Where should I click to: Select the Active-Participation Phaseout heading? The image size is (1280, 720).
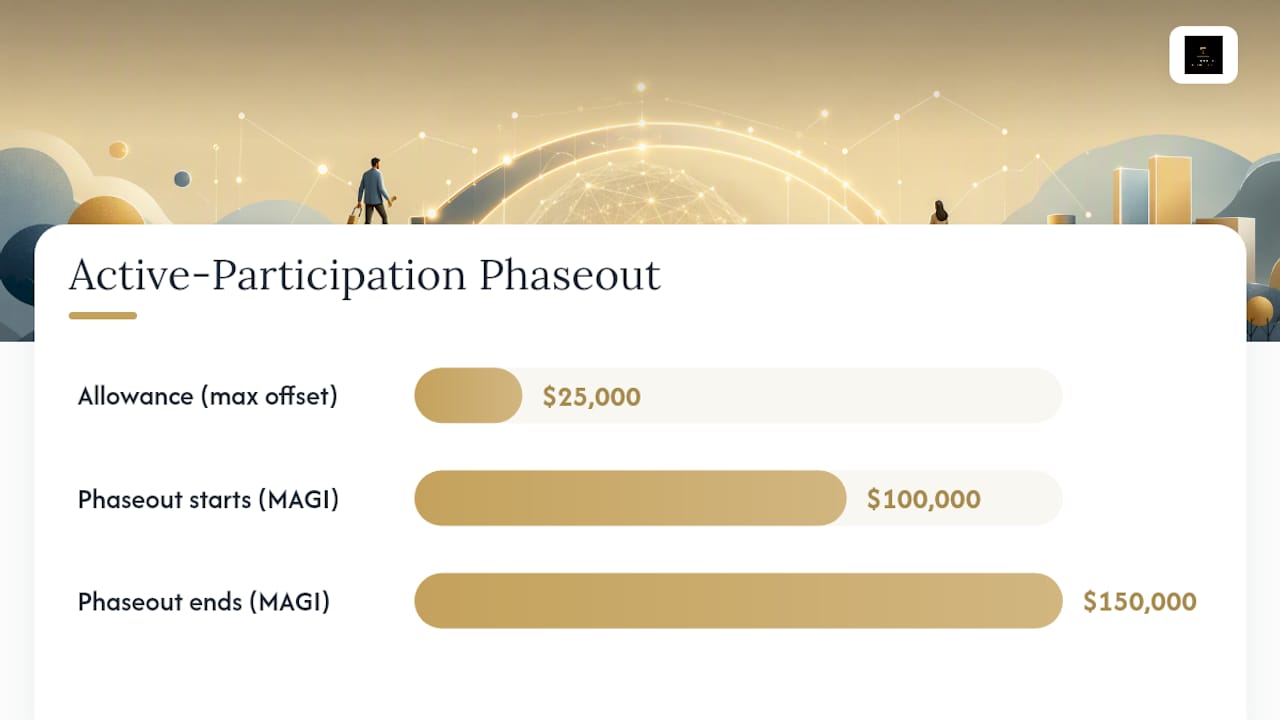pyautogui.click(x=365, y=275)
